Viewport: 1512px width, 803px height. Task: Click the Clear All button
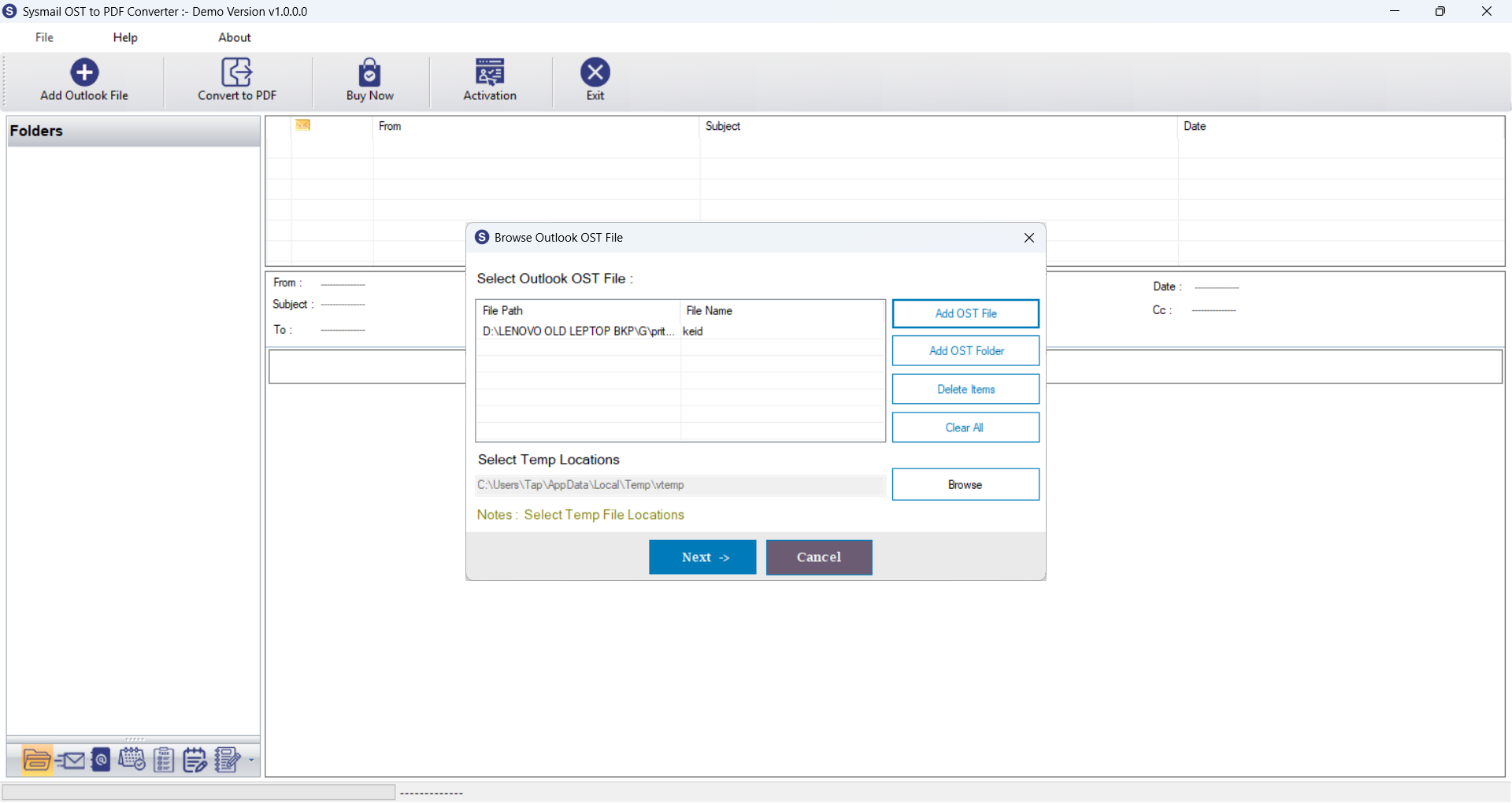[x=965, y=427]
